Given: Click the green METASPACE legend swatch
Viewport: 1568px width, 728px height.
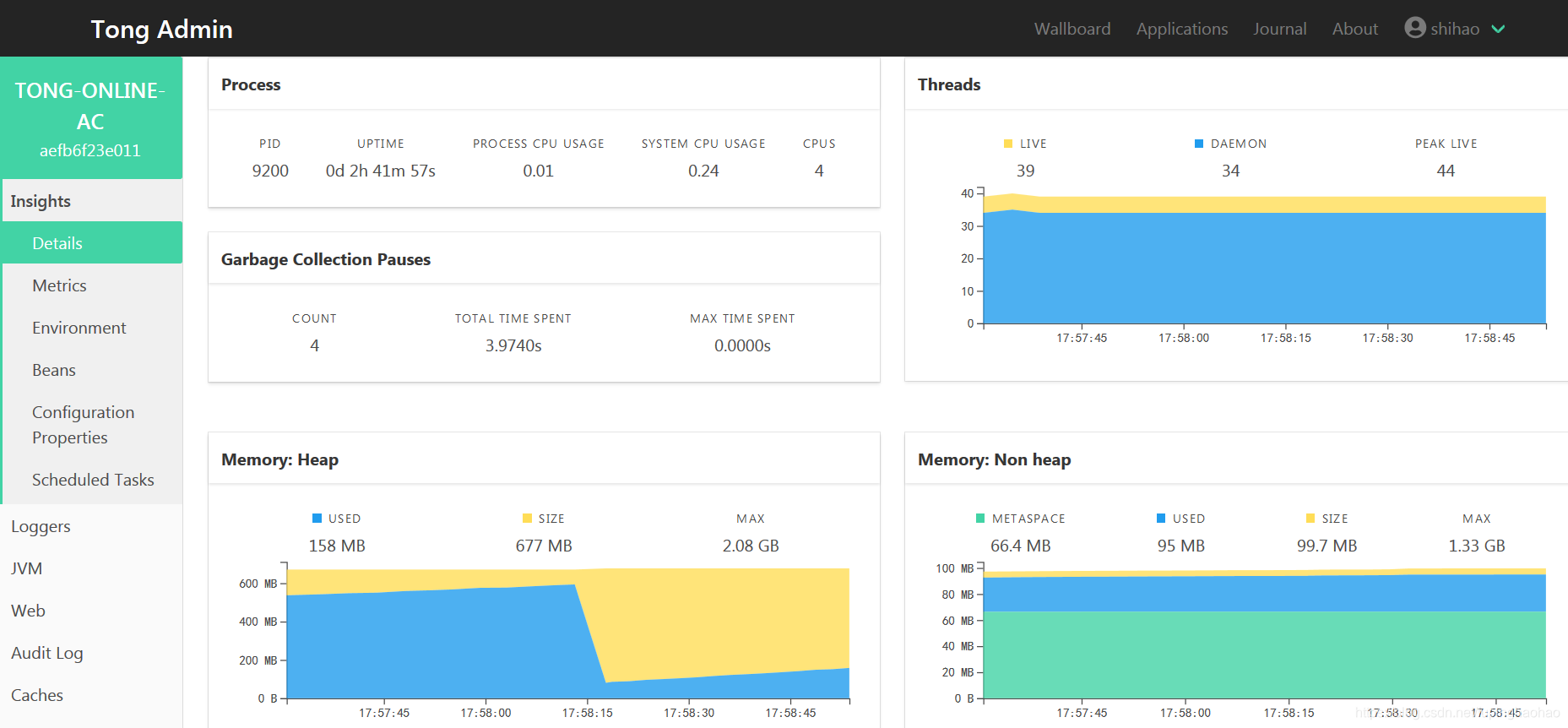Looking at the screenshot, I should [x=980, y=519].
